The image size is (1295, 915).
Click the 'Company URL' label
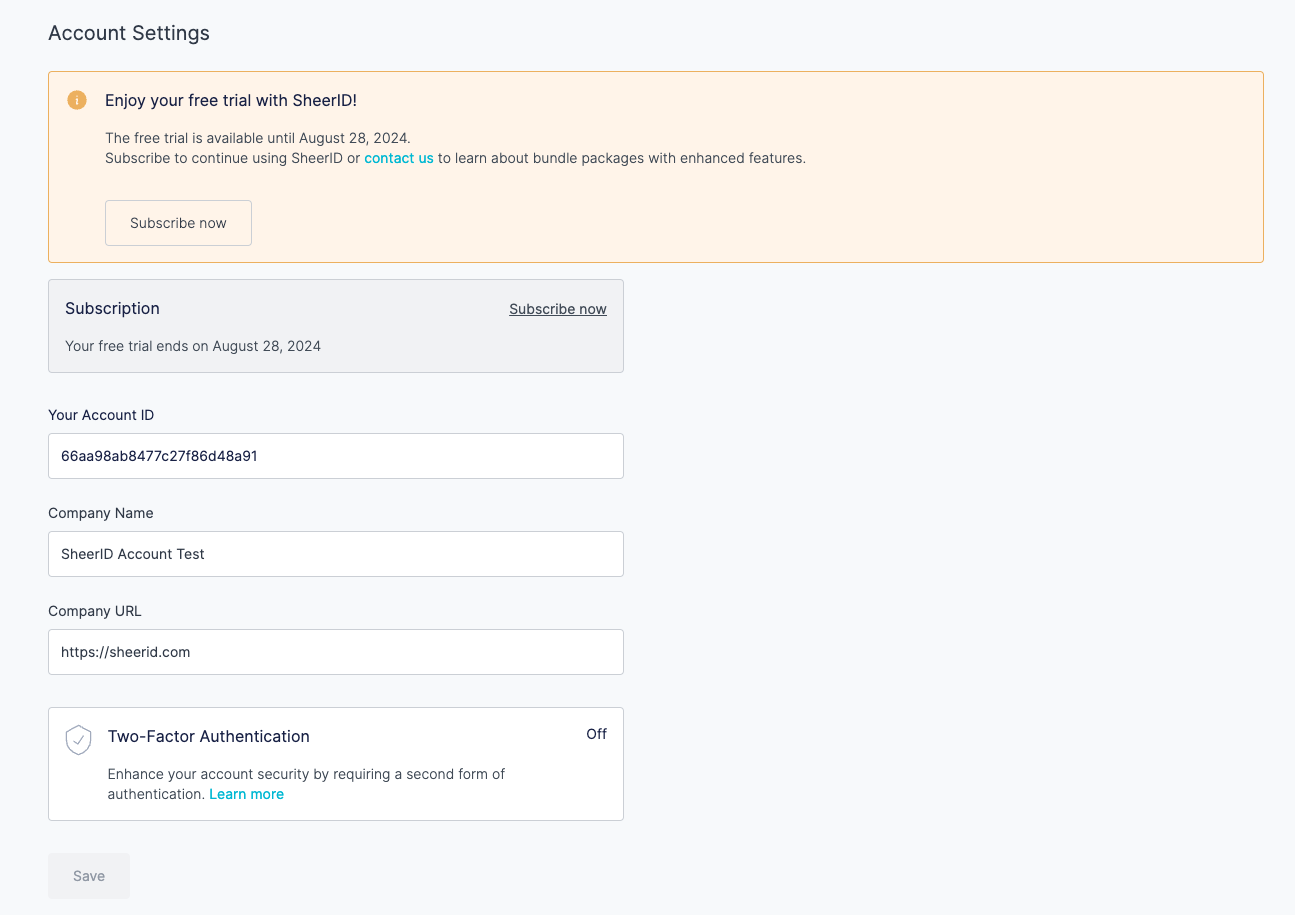click(95, 611)
